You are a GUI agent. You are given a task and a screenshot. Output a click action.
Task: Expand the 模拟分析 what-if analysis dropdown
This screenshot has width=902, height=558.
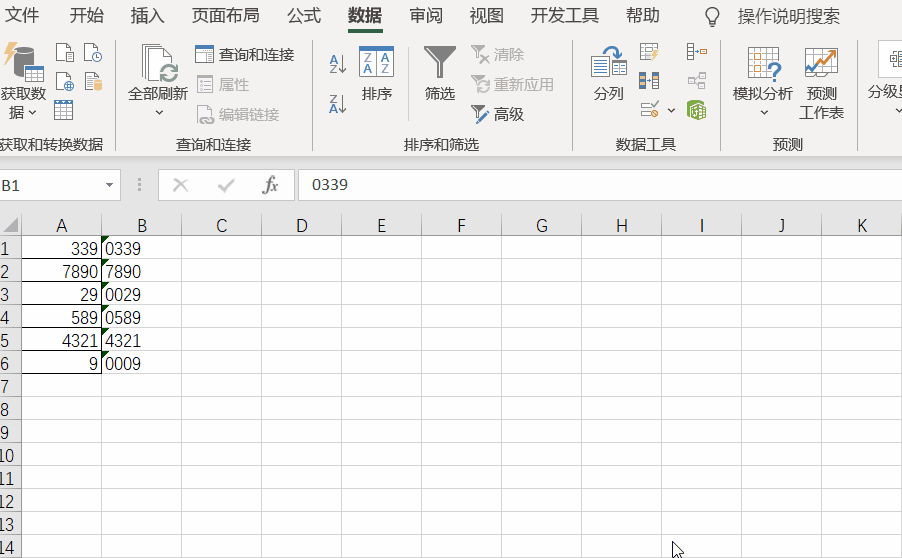[x=764, y=113]
